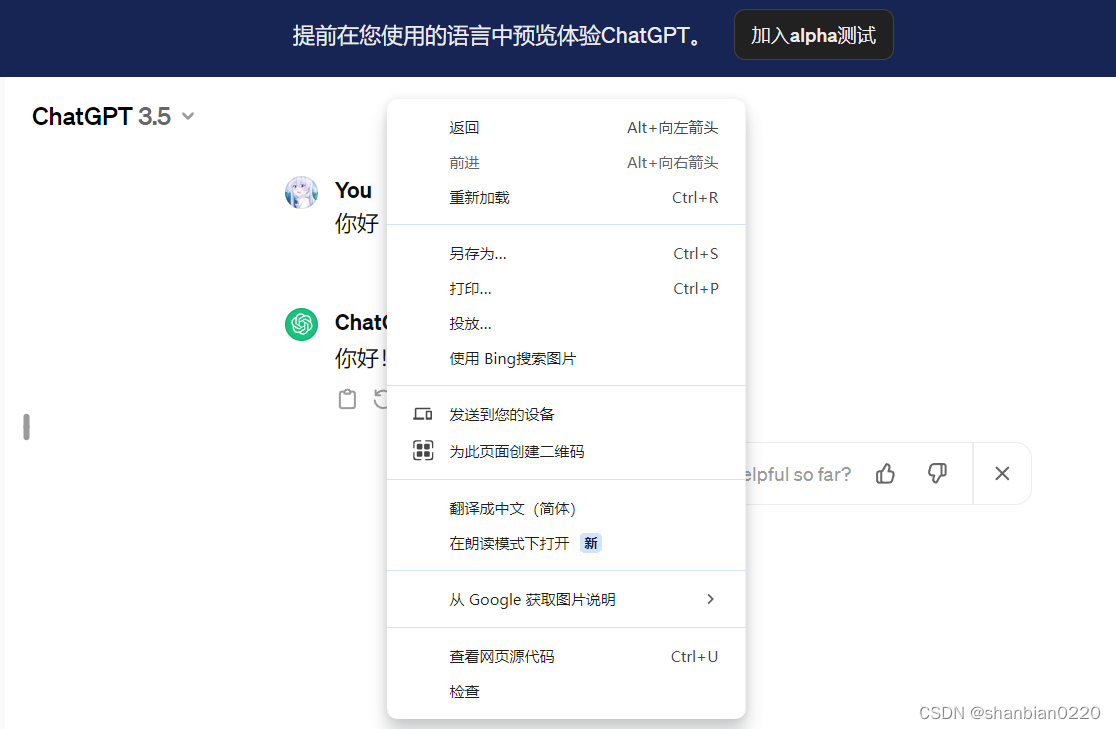The width and height of the screenshot is (1116, 729).
Task: Choose 打印... in the context menu
Action: coord(566,289)
